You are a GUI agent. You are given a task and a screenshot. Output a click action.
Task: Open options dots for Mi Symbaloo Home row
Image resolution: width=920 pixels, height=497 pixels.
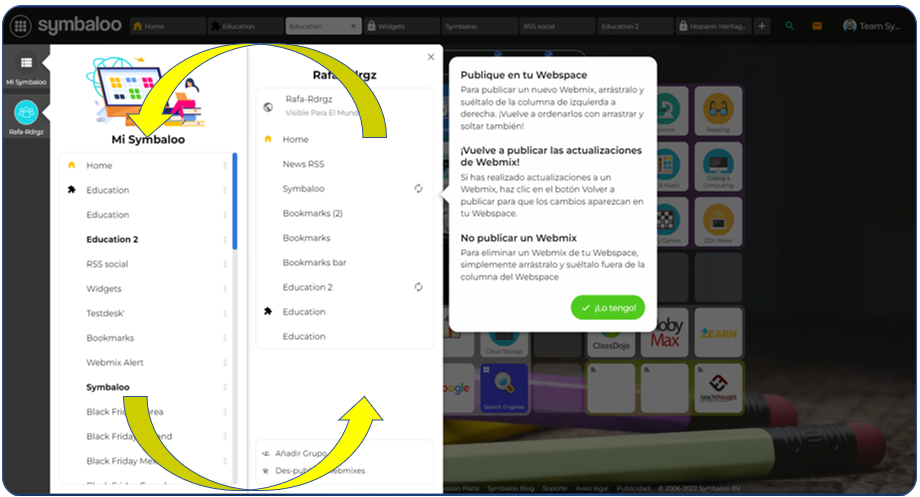pos(225,165)
